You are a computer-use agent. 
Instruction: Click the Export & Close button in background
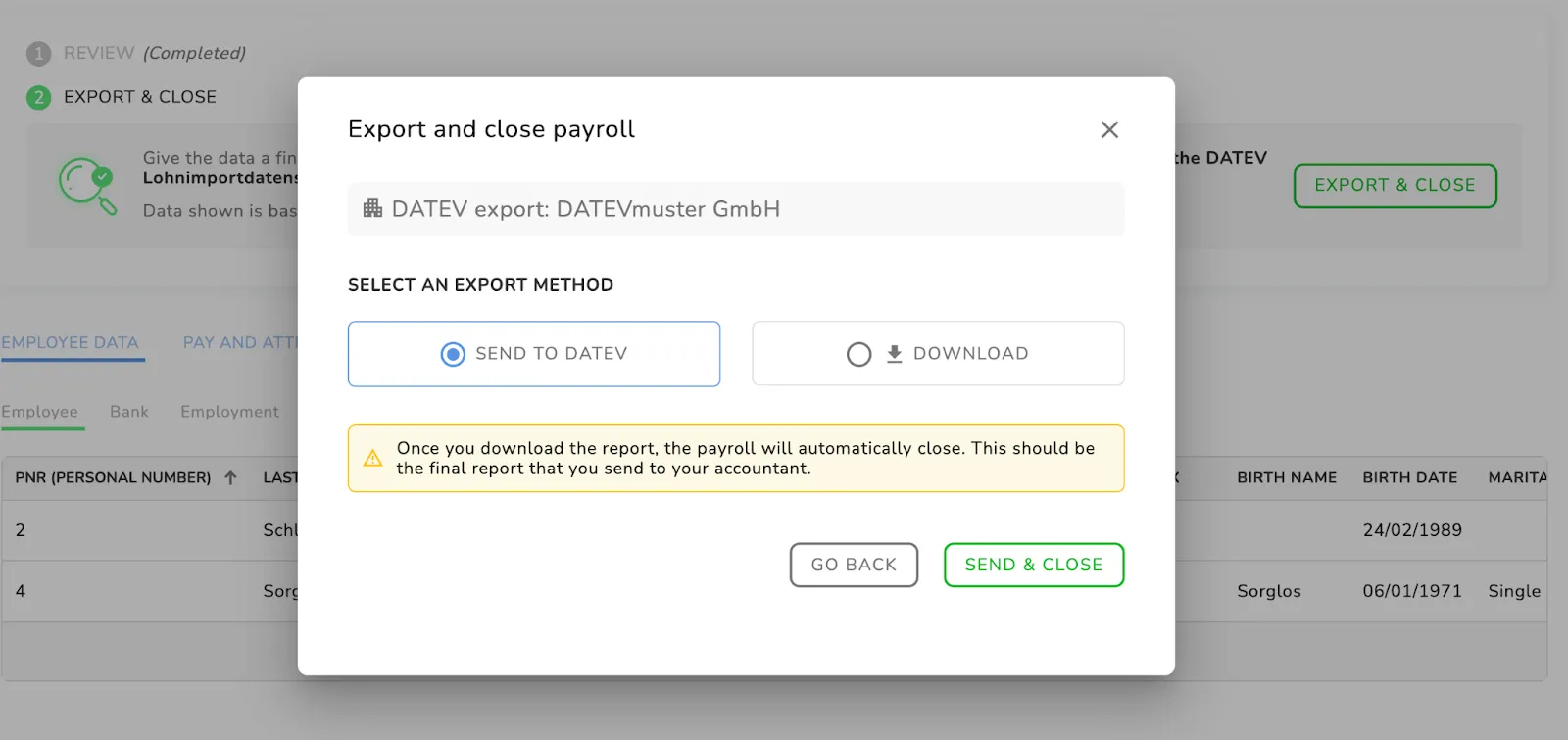(x=1395, y=185)
